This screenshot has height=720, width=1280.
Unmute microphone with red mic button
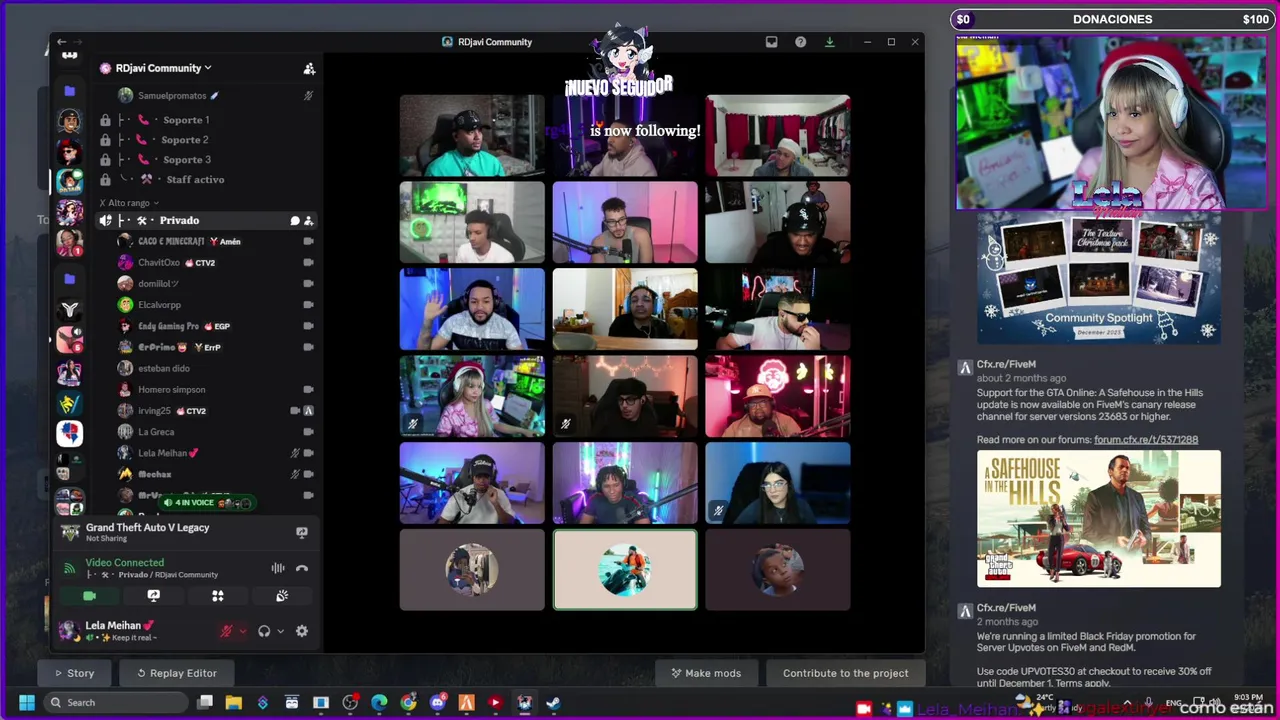(226, 631)
